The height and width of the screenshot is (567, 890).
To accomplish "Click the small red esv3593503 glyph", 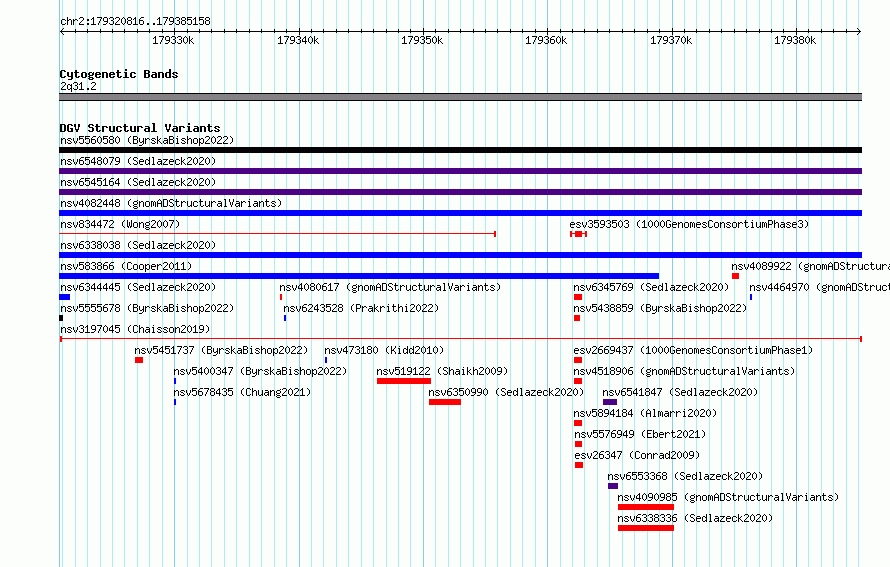I will (x=578, y=234).
